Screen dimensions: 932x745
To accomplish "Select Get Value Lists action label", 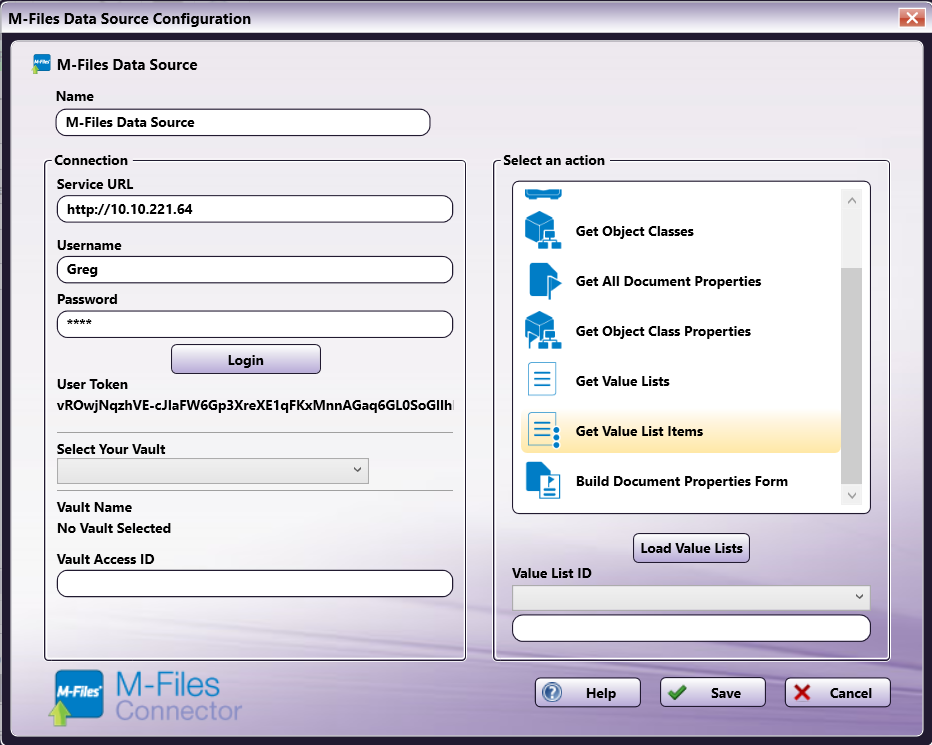I will pyautogui.click(x=622, y=381).
